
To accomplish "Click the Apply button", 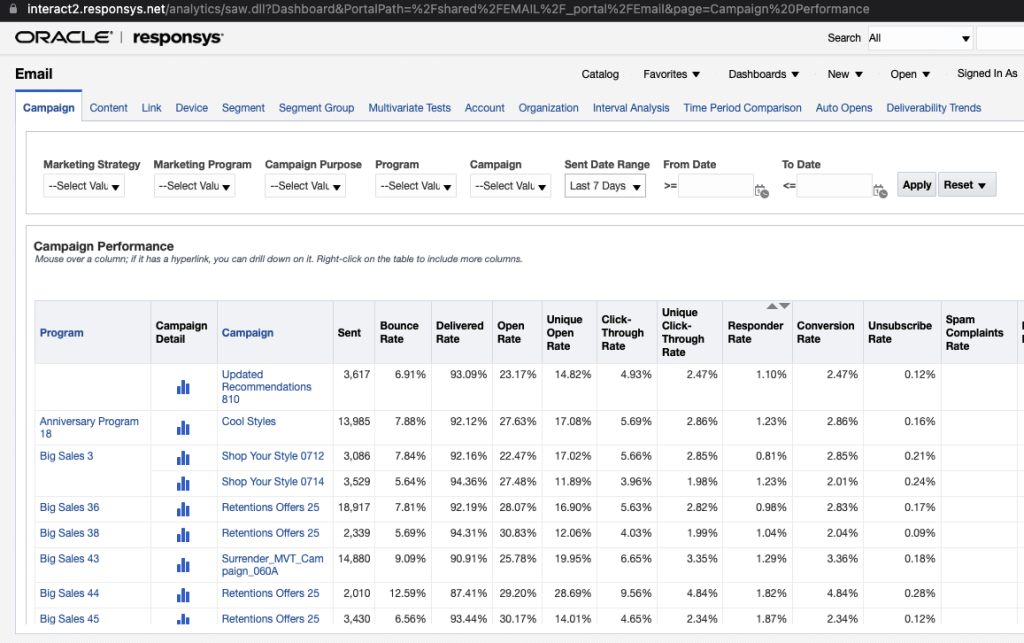I will click(x=917, y=185).
